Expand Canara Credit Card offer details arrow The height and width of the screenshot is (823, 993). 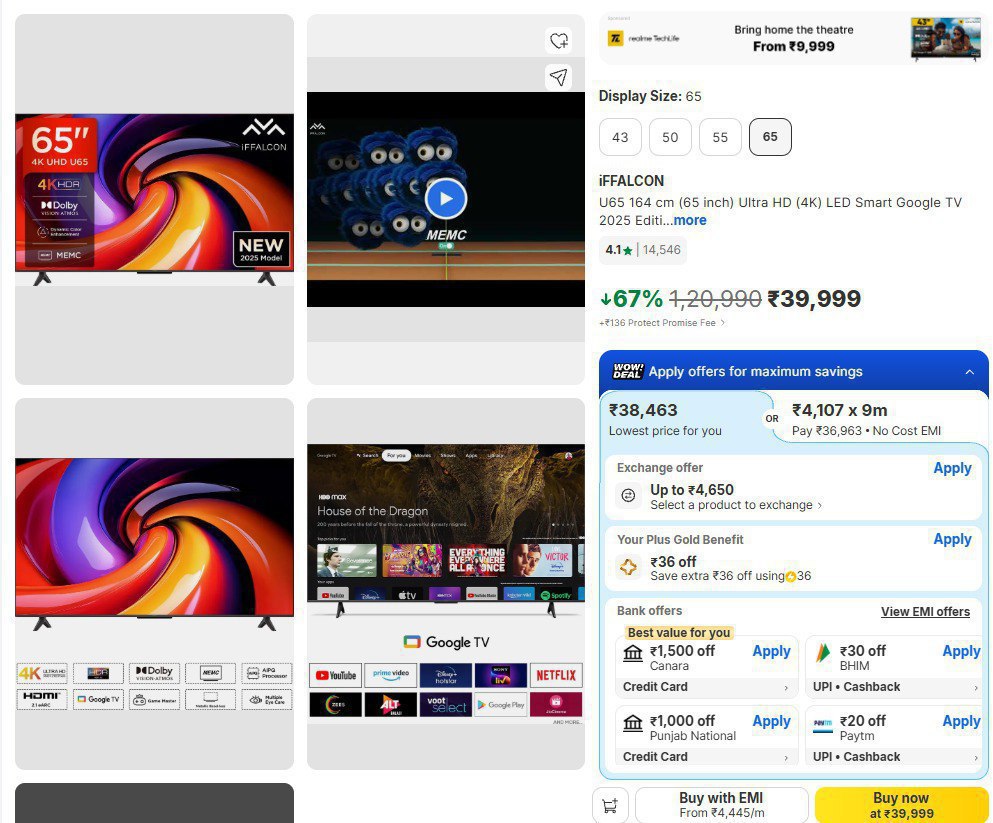[786, 688]
